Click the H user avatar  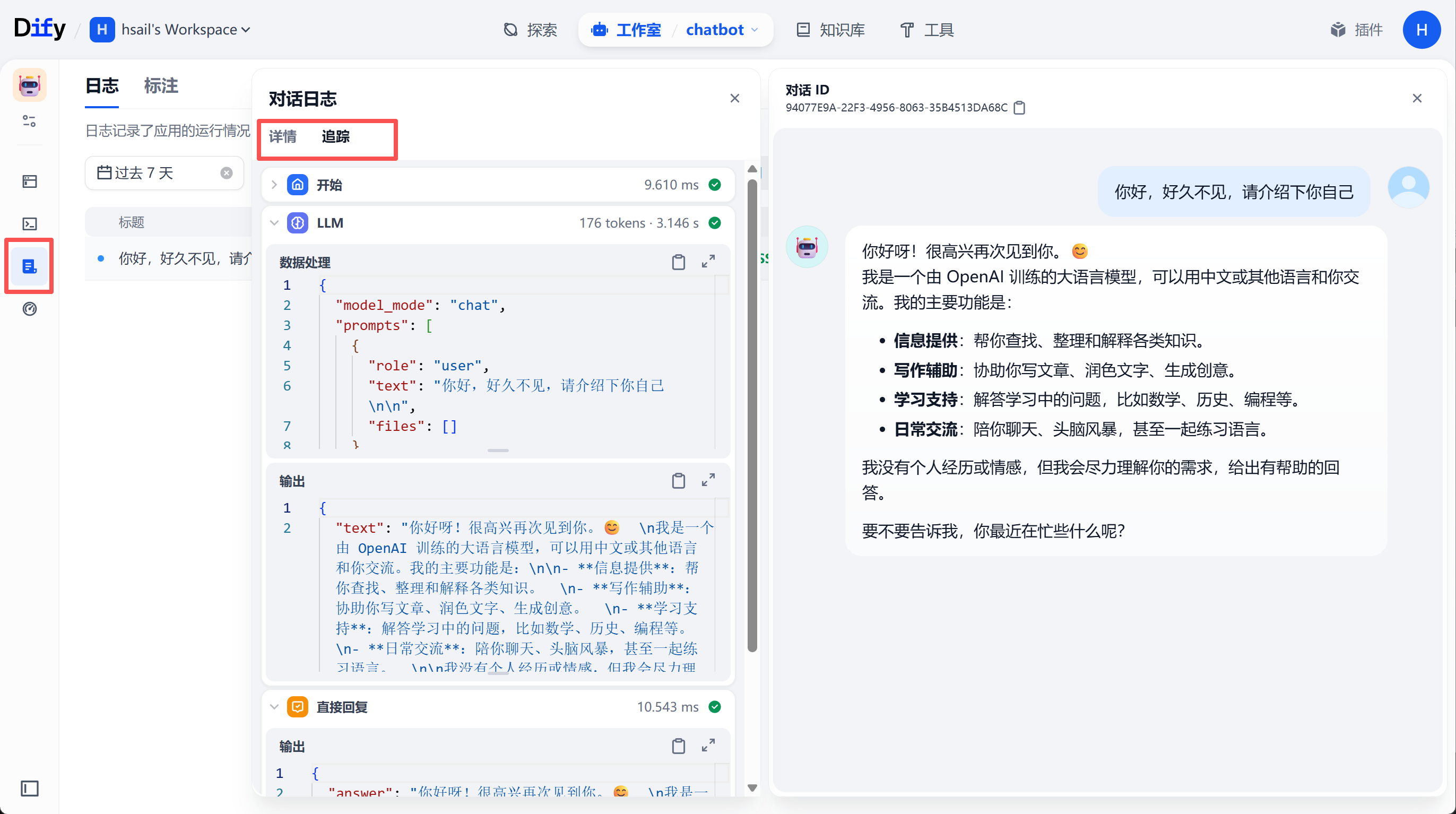coord(1422,29)
